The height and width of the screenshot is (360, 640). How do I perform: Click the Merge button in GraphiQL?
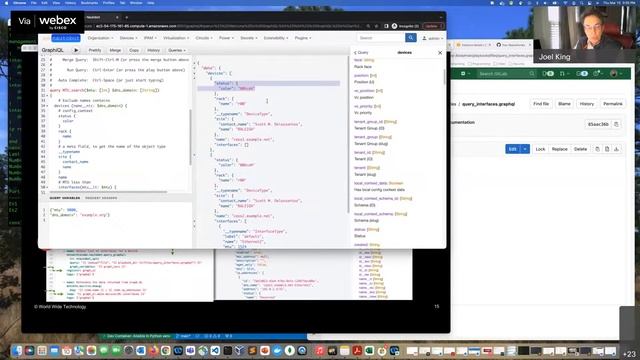point(115,50)
